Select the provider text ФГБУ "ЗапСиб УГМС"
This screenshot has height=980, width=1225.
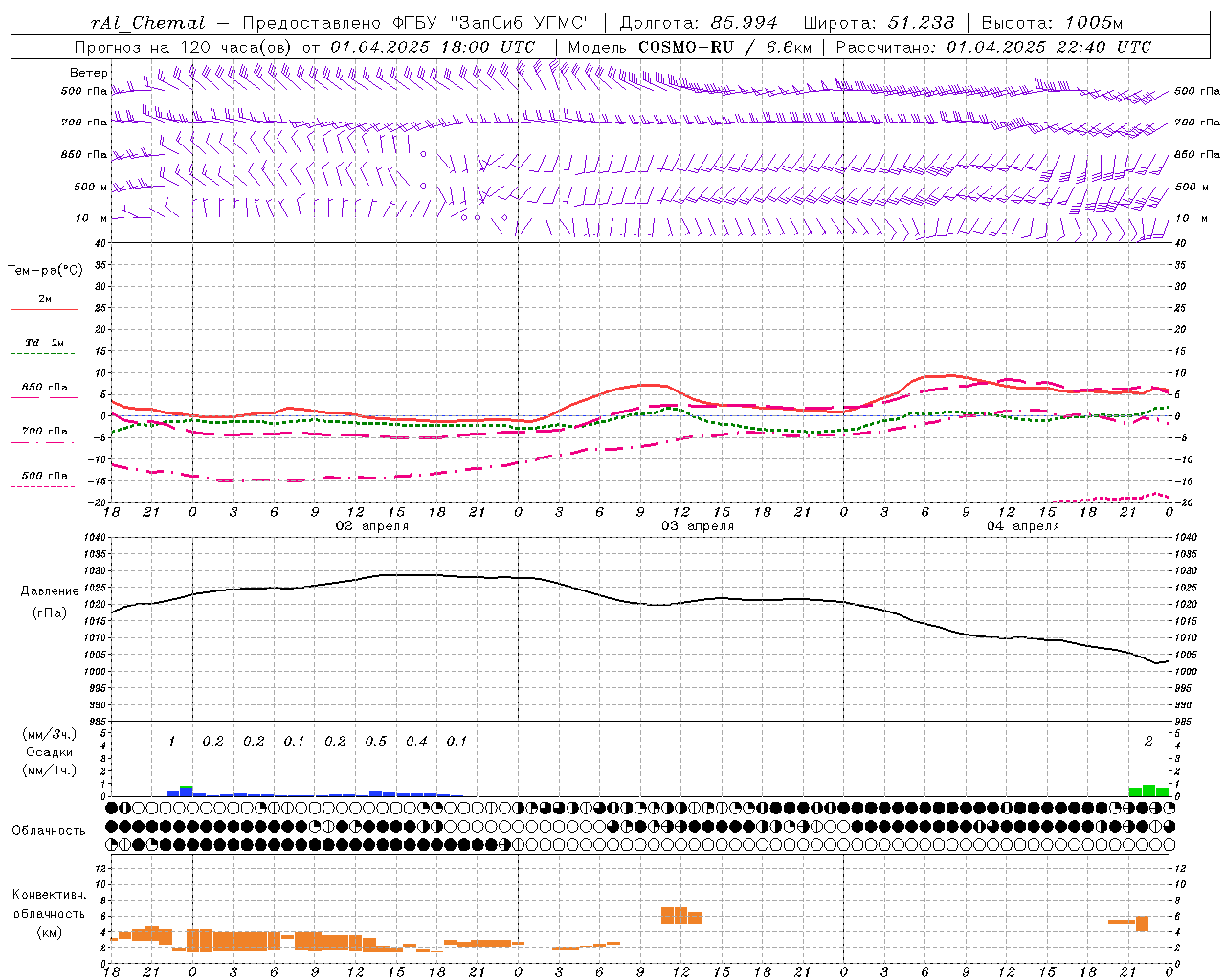coord(493,23)
